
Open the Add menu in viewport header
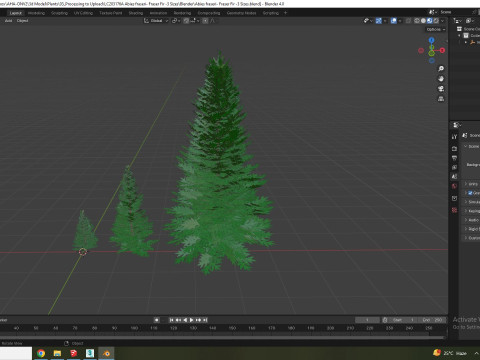click(8, 21)
